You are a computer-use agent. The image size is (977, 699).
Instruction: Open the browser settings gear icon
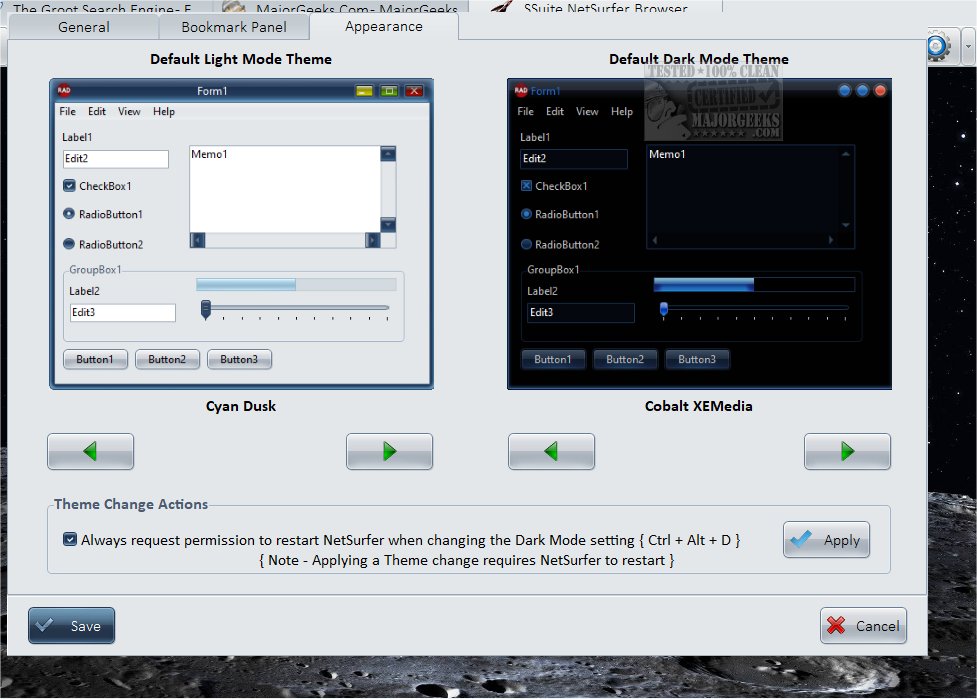(937, 45)
